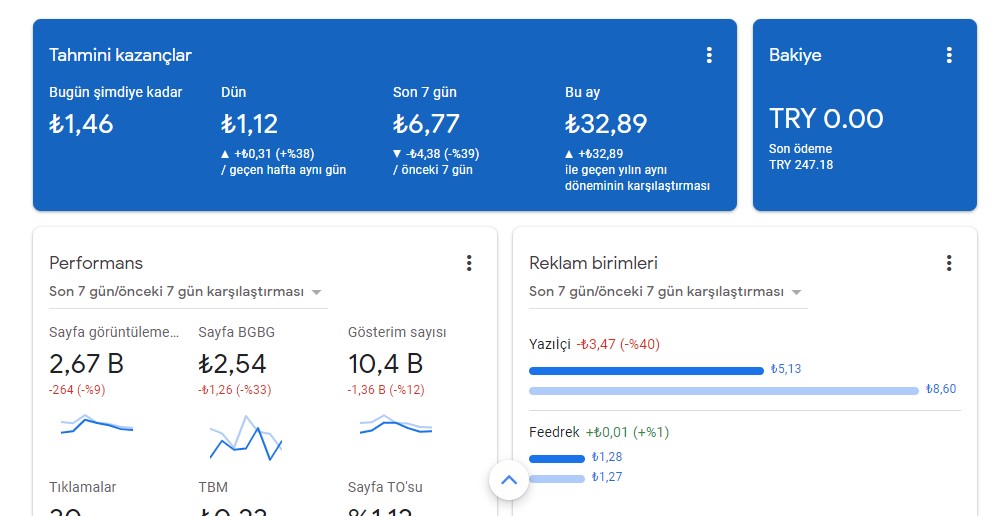Select the Sayfa BGBG metric
Screen dimensions: 1004x516
[236, 332]
